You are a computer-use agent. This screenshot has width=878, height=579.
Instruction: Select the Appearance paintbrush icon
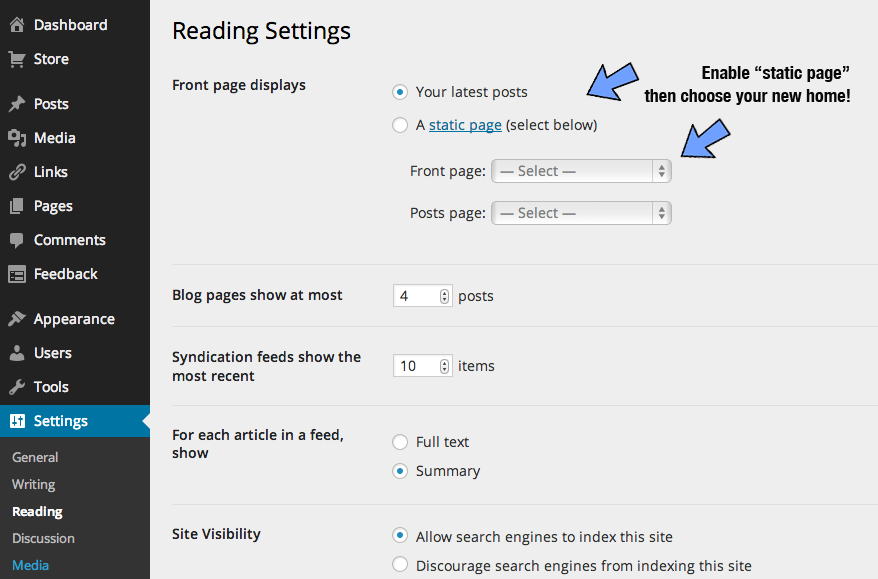tap(17, 318)
